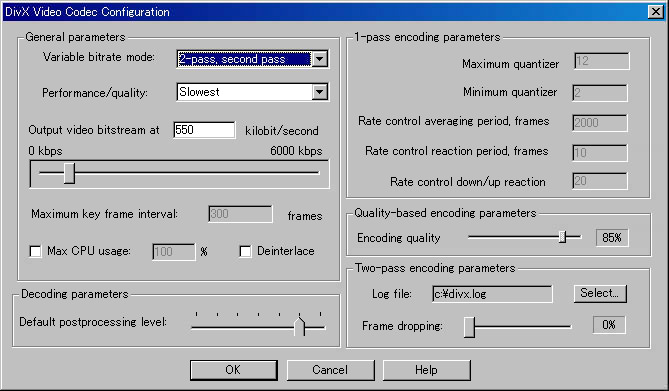The image size is (669, 391).
Task: Open the Variable bitrate mode dropdown arrow
Action: pos(320,59)
